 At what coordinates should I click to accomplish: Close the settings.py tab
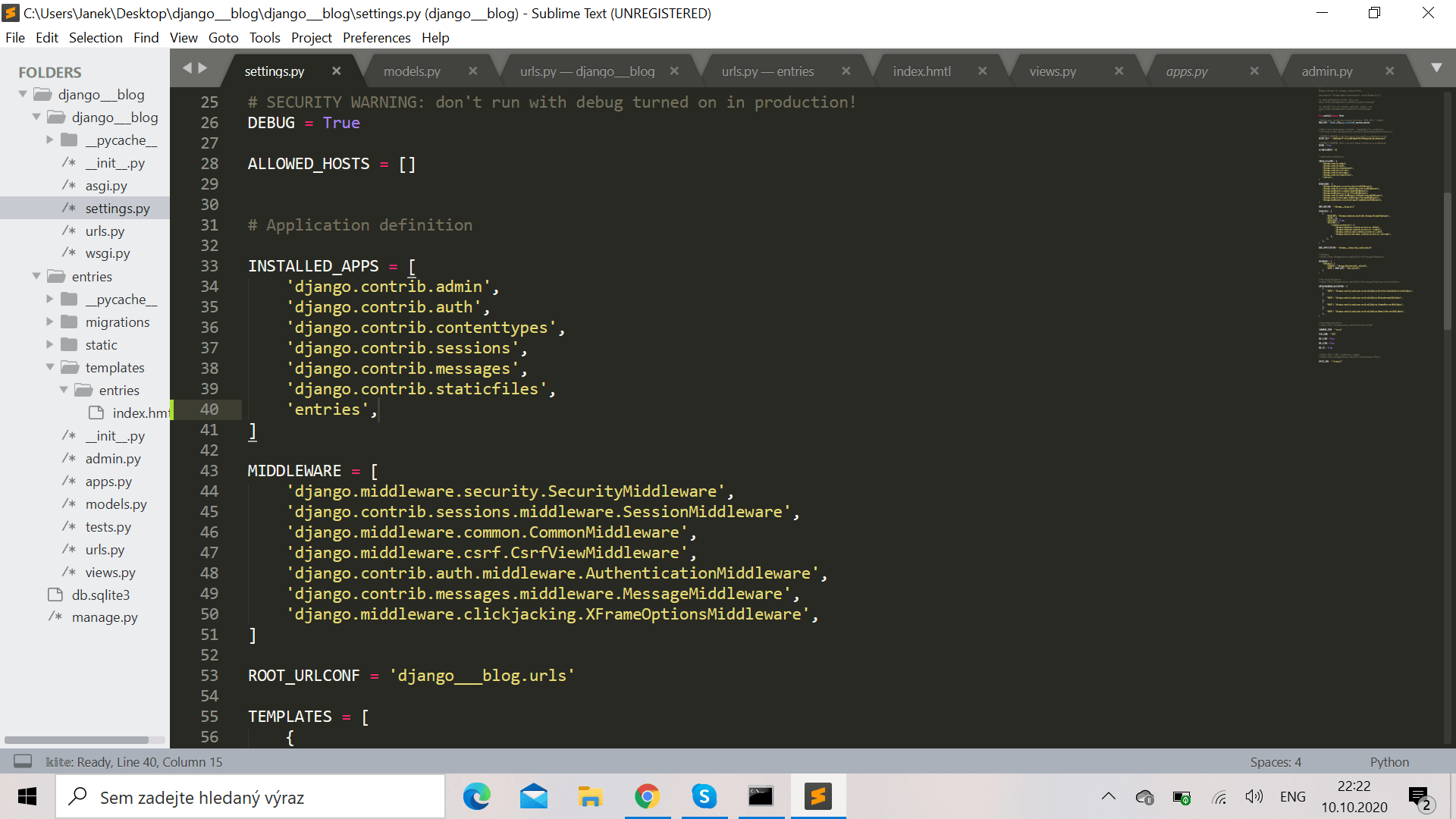pyautogui.click(x=336, y=71)
